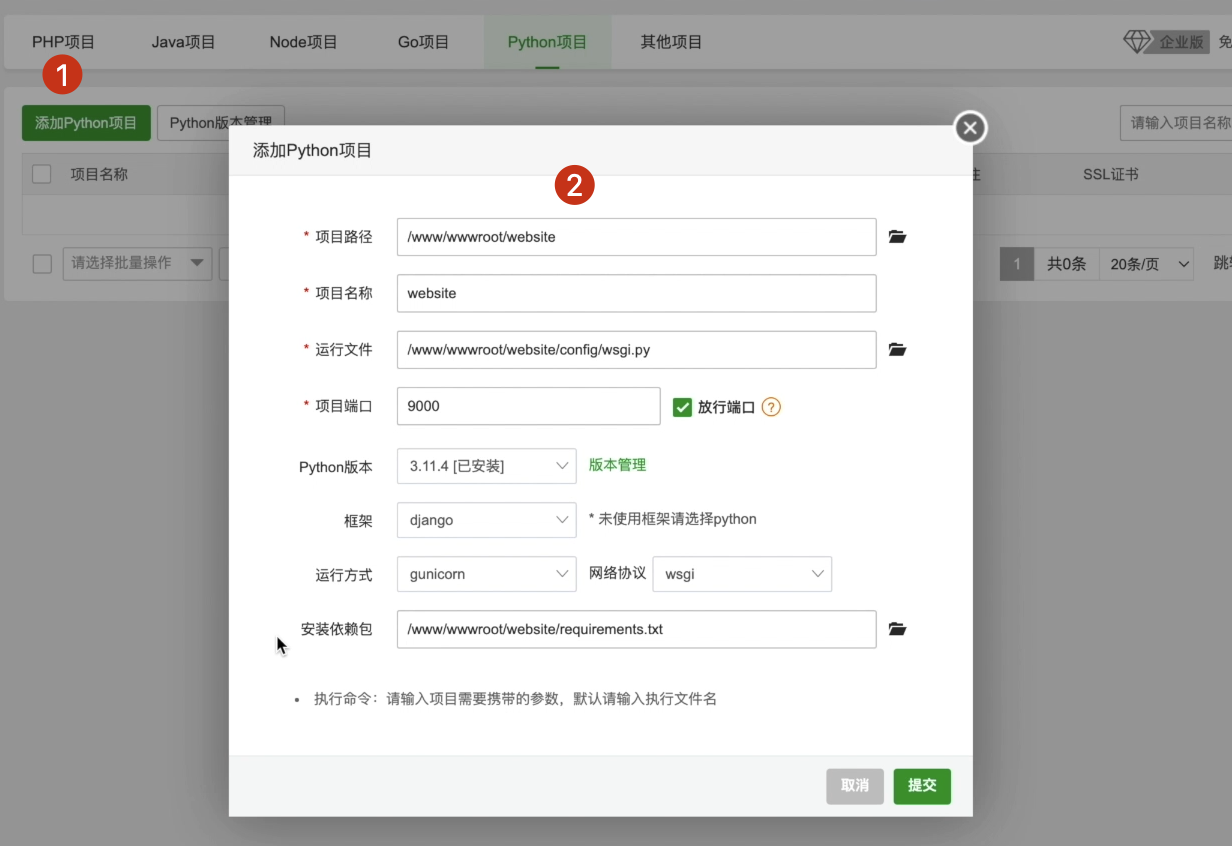Image resolution: width=1232 pixels, height=846 pixels.
Task: Click the 共0条 total count text
Action: (1066, 264)
